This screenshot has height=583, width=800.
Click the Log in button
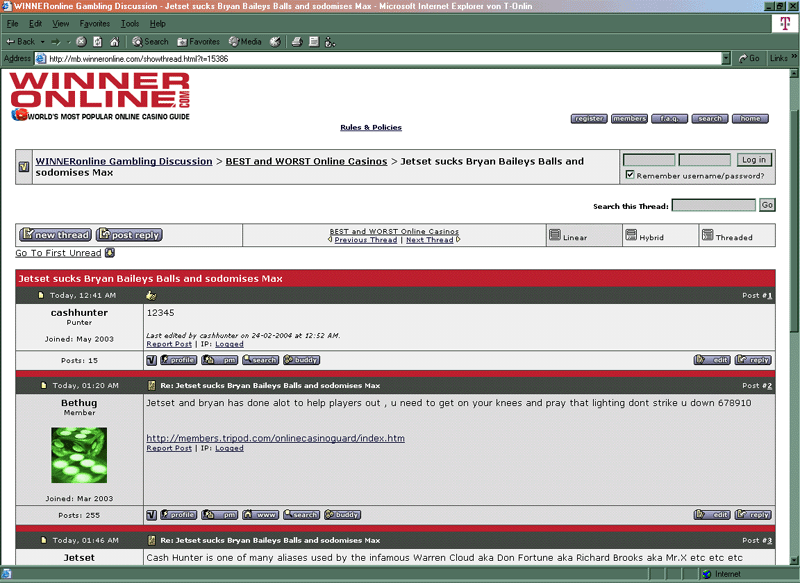pos(754,160)
